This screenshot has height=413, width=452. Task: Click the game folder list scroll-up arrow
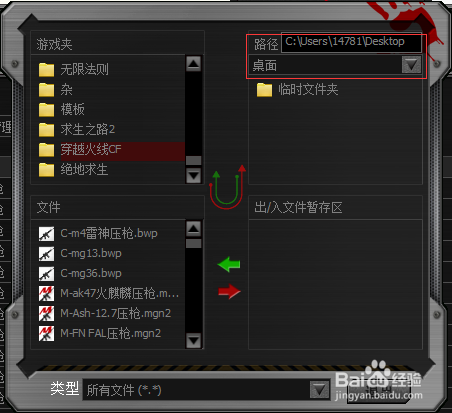pos(193,63)
